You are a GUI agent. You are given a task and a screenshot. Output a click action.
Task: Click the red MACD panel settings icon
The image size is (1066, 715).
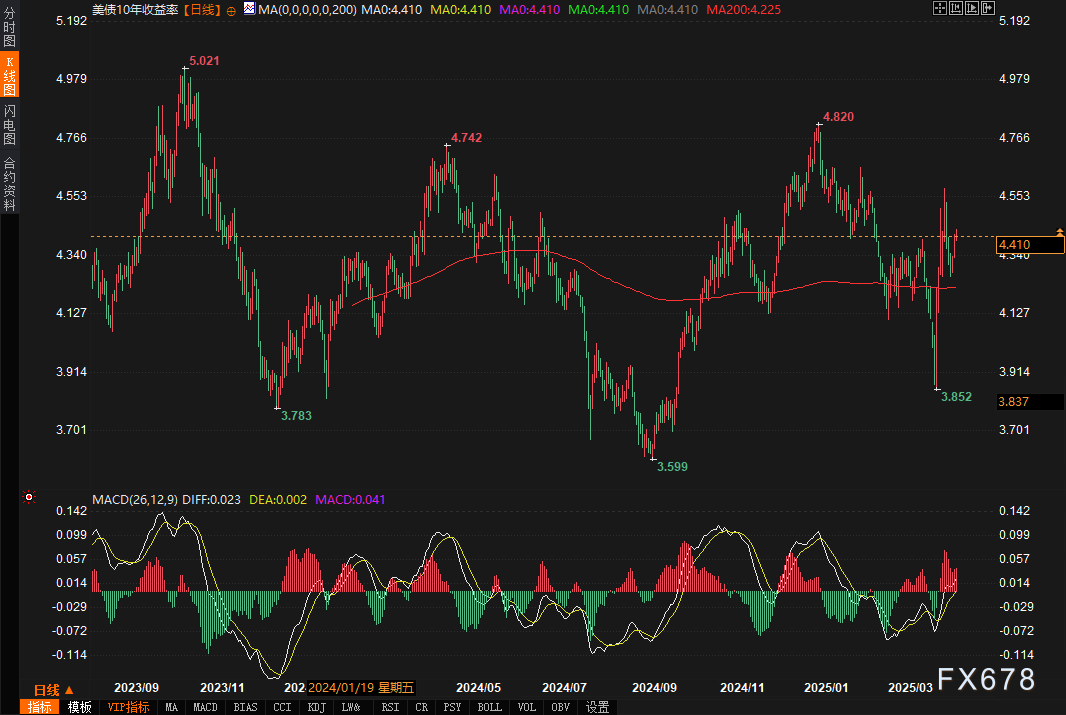(30, 497)
